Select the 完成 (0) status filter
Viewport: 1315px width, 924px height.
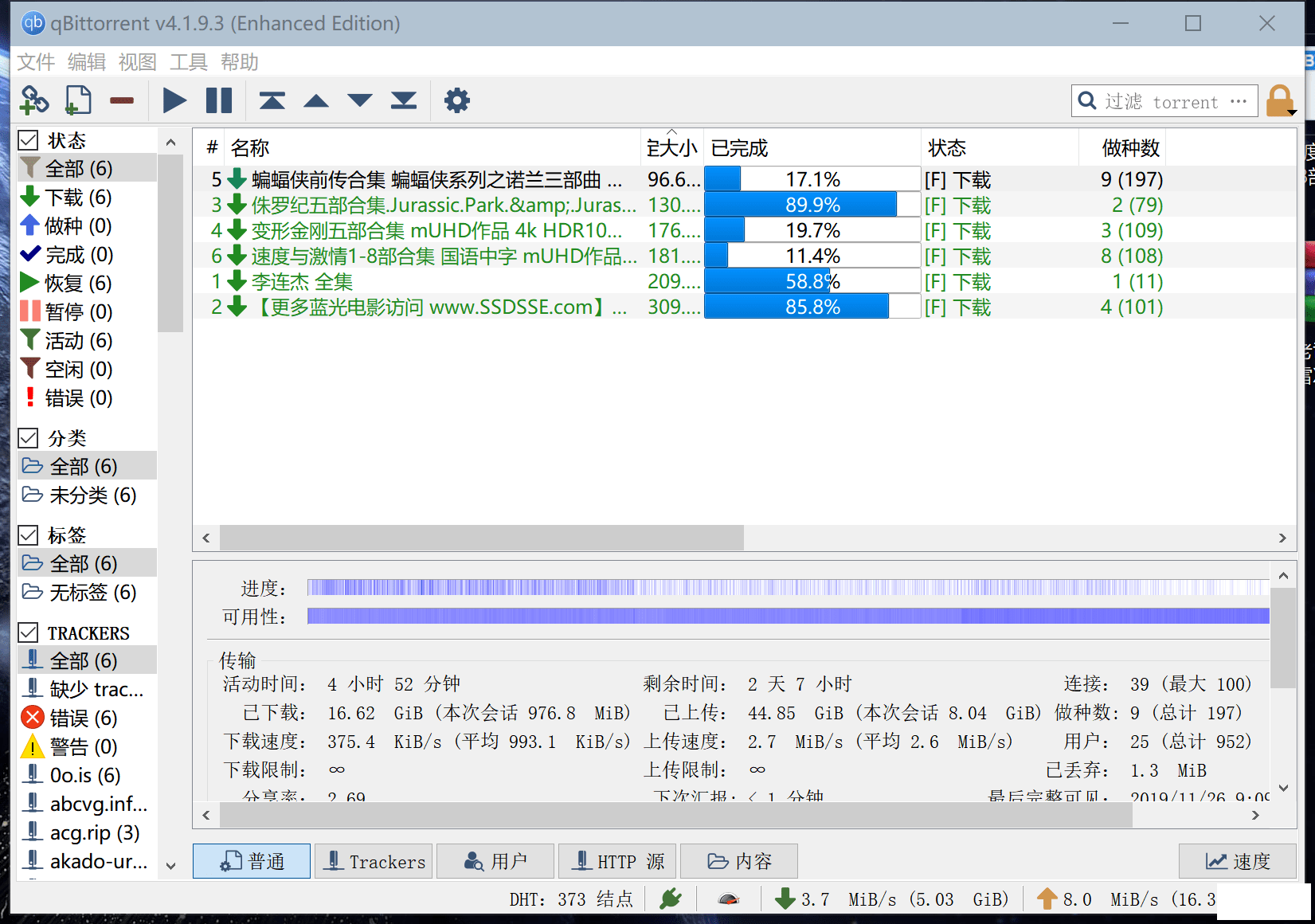coord(88,255)
